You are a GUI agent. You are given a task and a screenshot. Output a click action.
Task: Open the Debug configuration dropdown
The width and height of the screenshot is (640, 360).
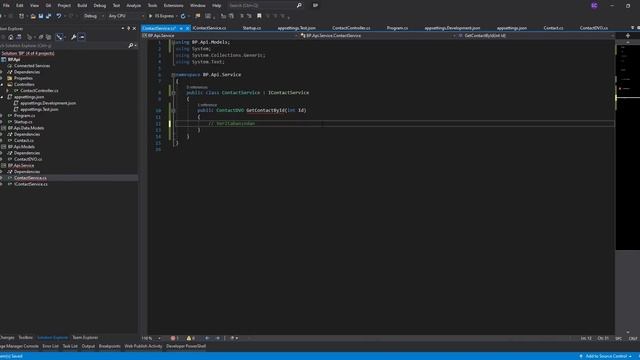pyautogui.click(x=93, y=16)
